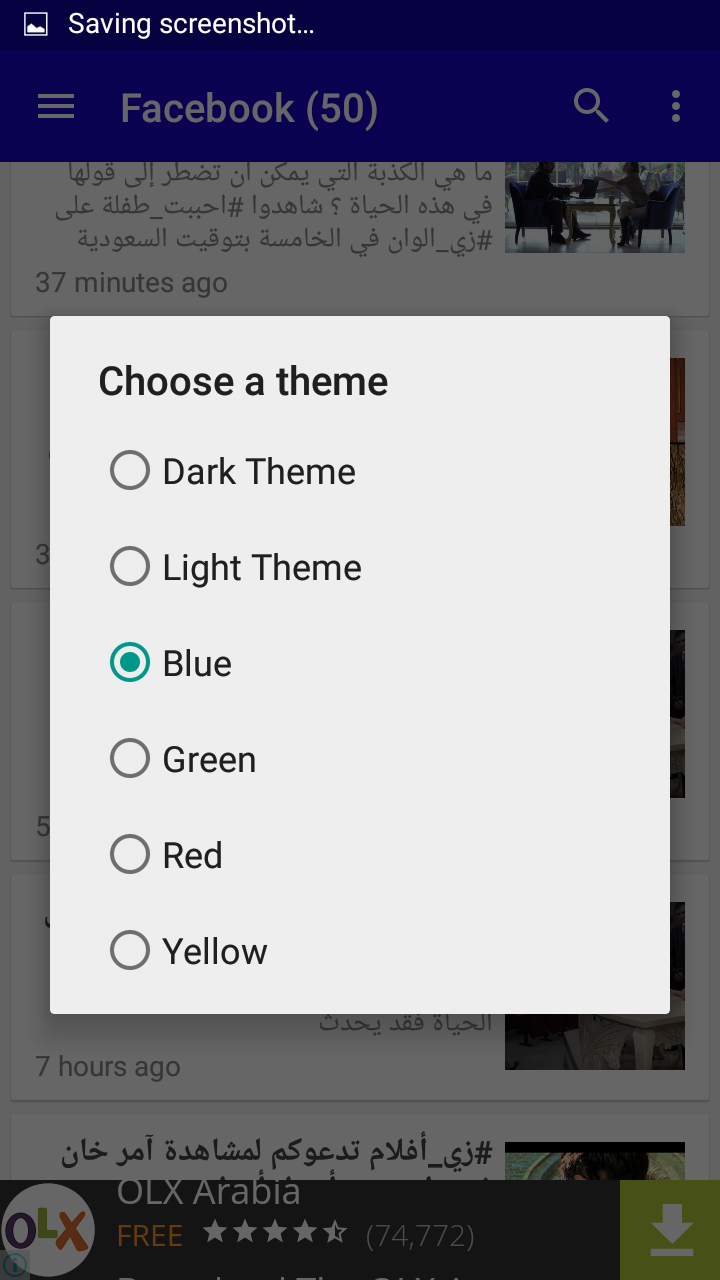
Task: Tap the ad info icon
Action: 14,1266
